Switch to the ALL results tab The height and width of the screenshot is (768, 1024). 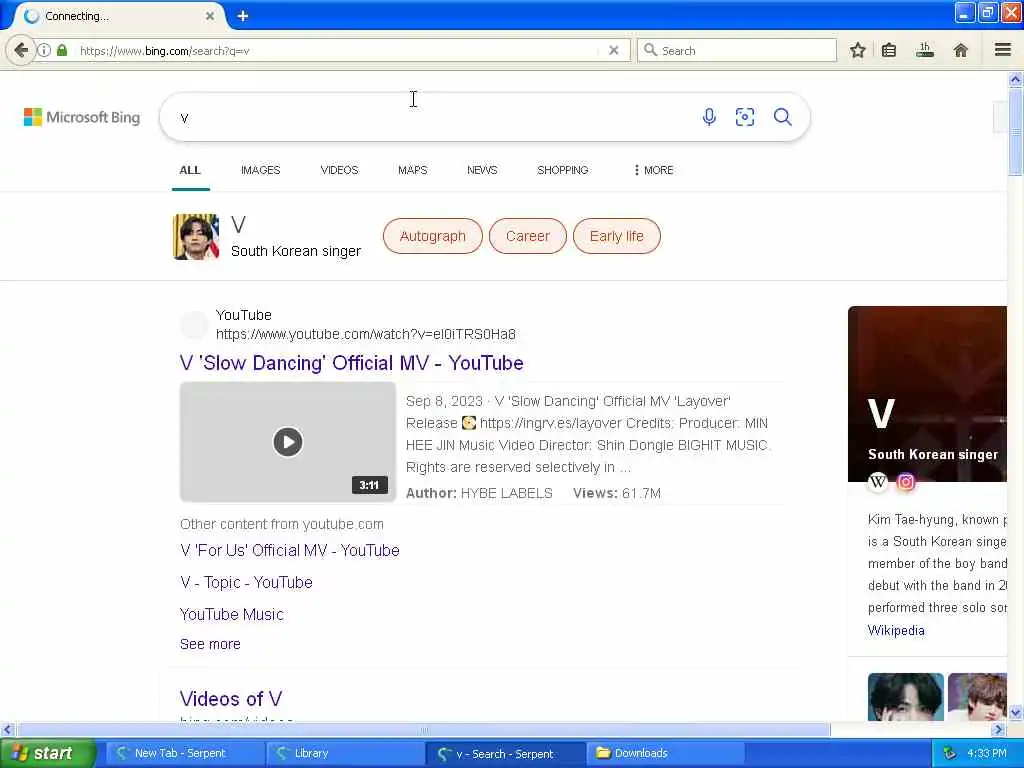pyautogui.click(x=190, y=170)
